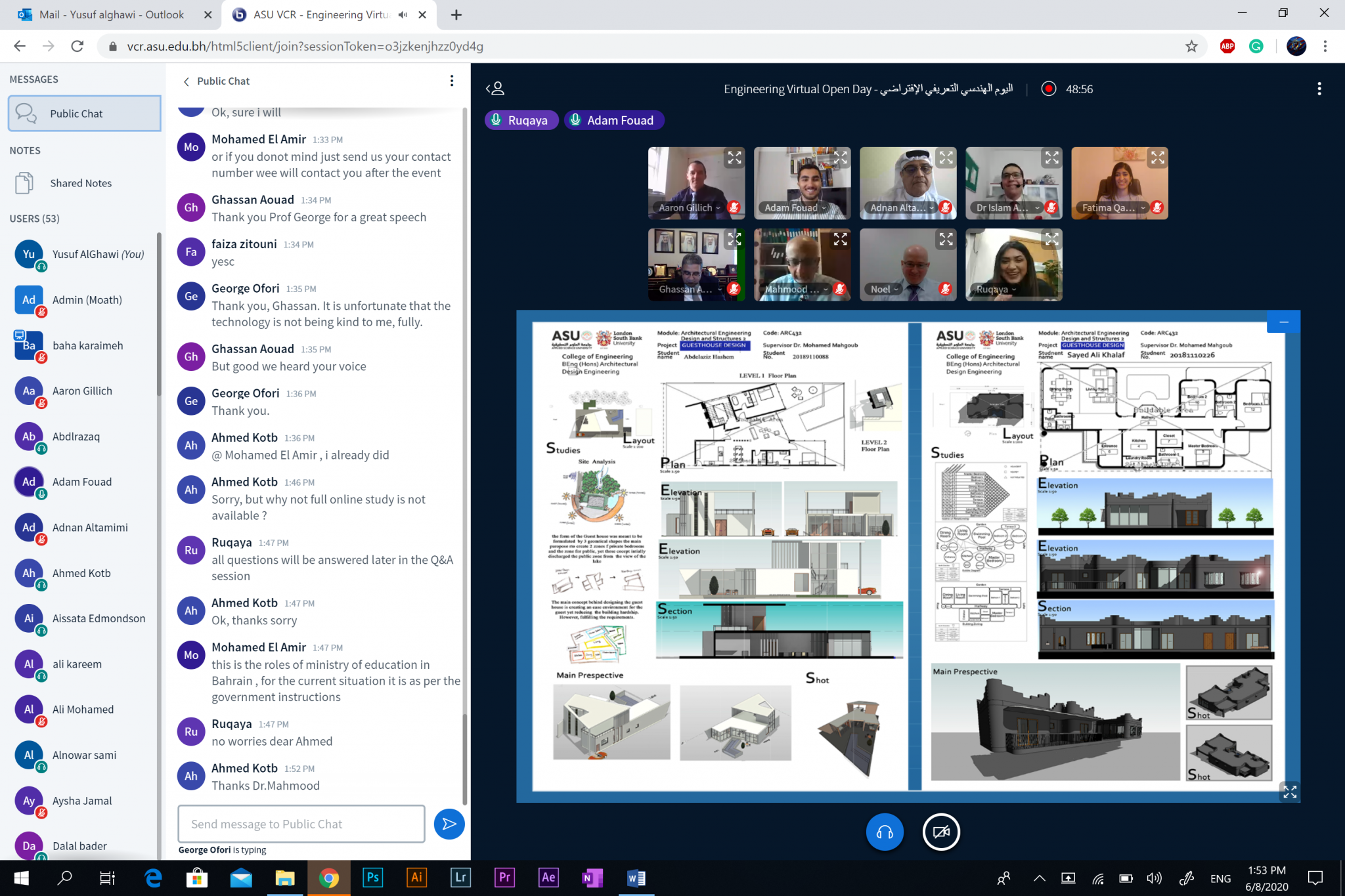Hide the Public Chat panel via back arrow

(x=187, y=81)
